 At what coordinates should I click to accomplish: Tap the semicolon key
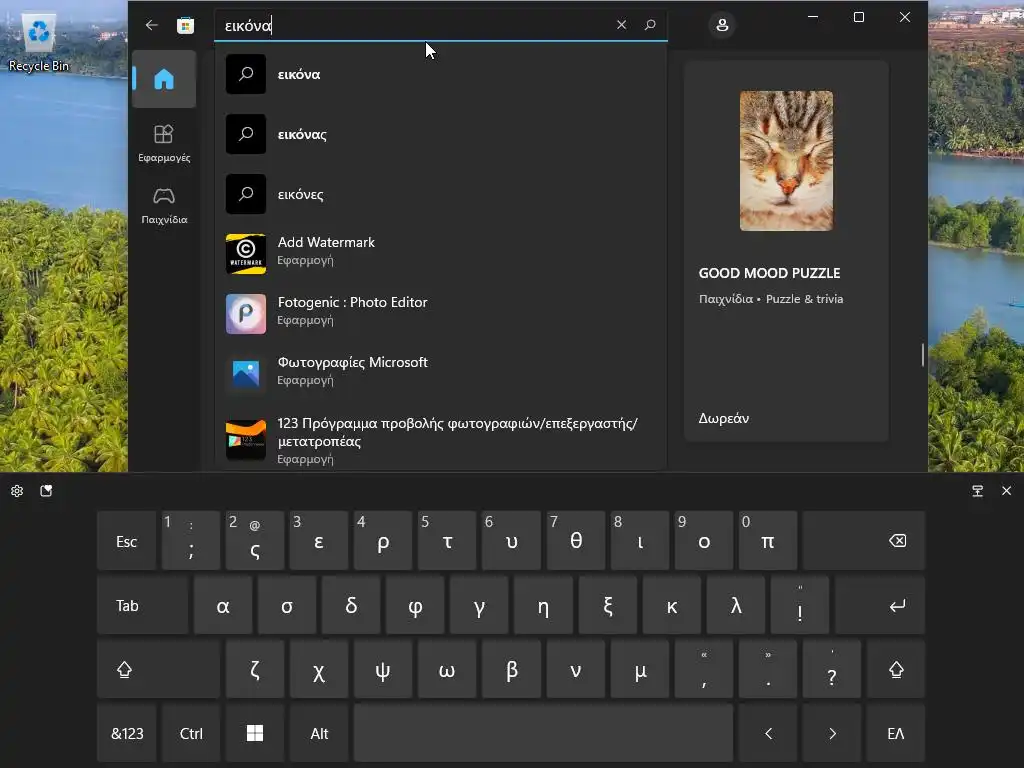pyautogui.click(x=191, y=541)
